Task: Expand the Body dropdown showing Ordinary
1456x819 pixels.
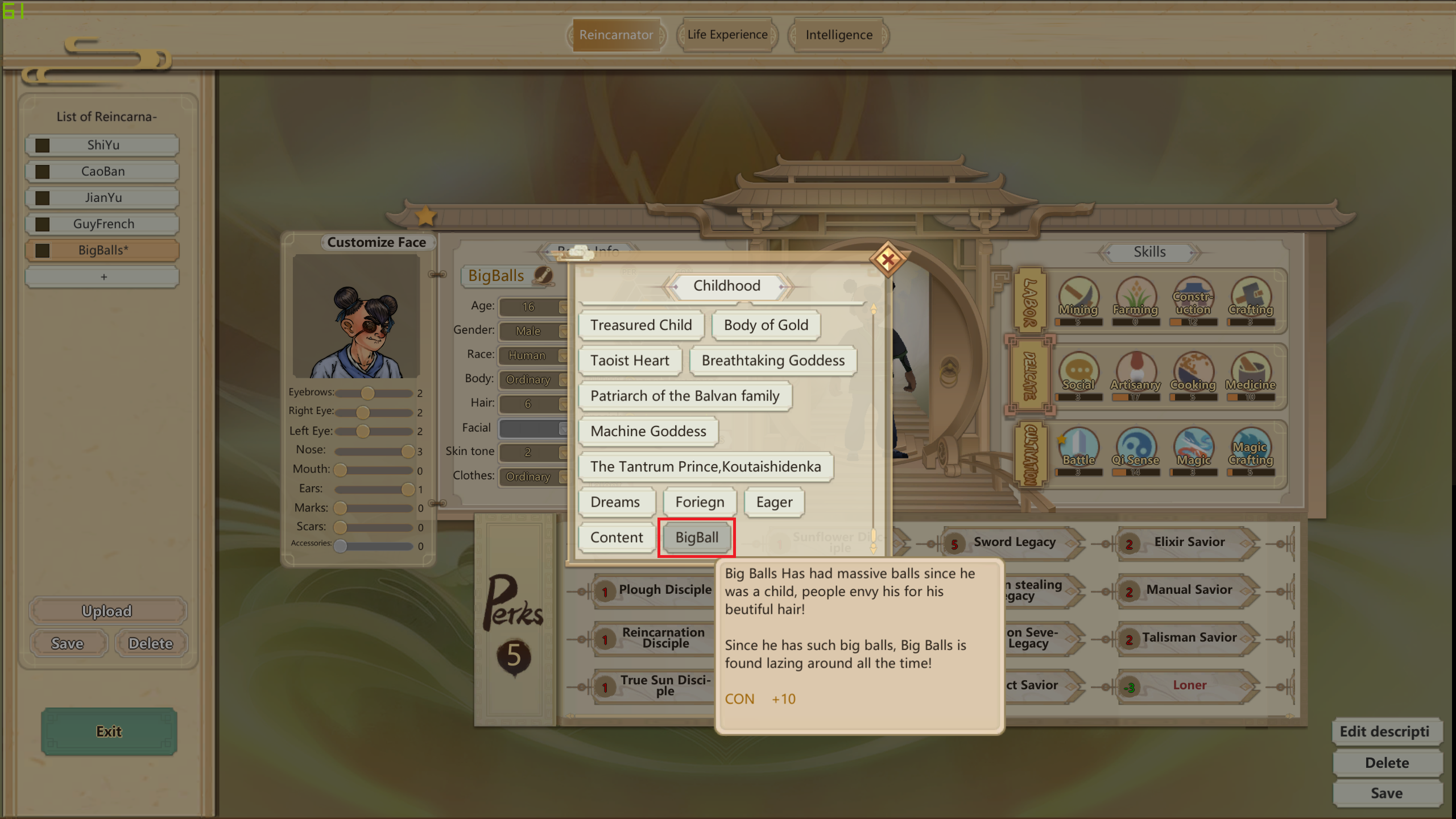Action: click(533, 379)
